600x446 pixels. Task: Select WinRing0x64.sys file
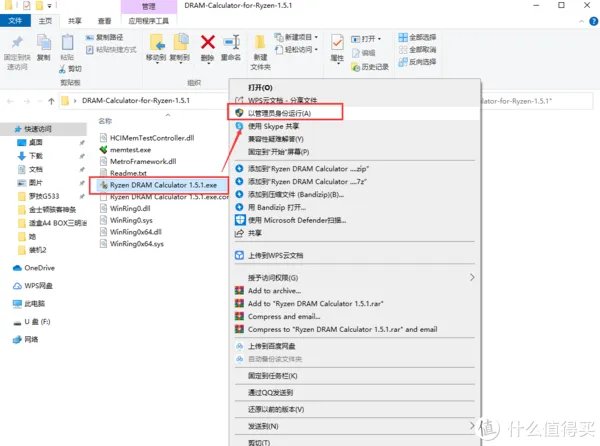tap(137, 244)
